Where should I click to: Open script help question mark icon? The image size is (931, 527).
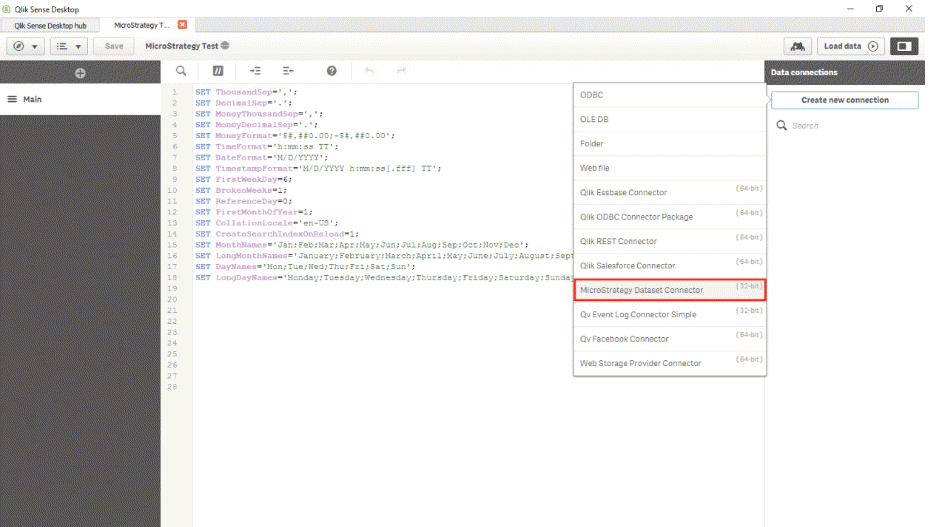[331, 71]
